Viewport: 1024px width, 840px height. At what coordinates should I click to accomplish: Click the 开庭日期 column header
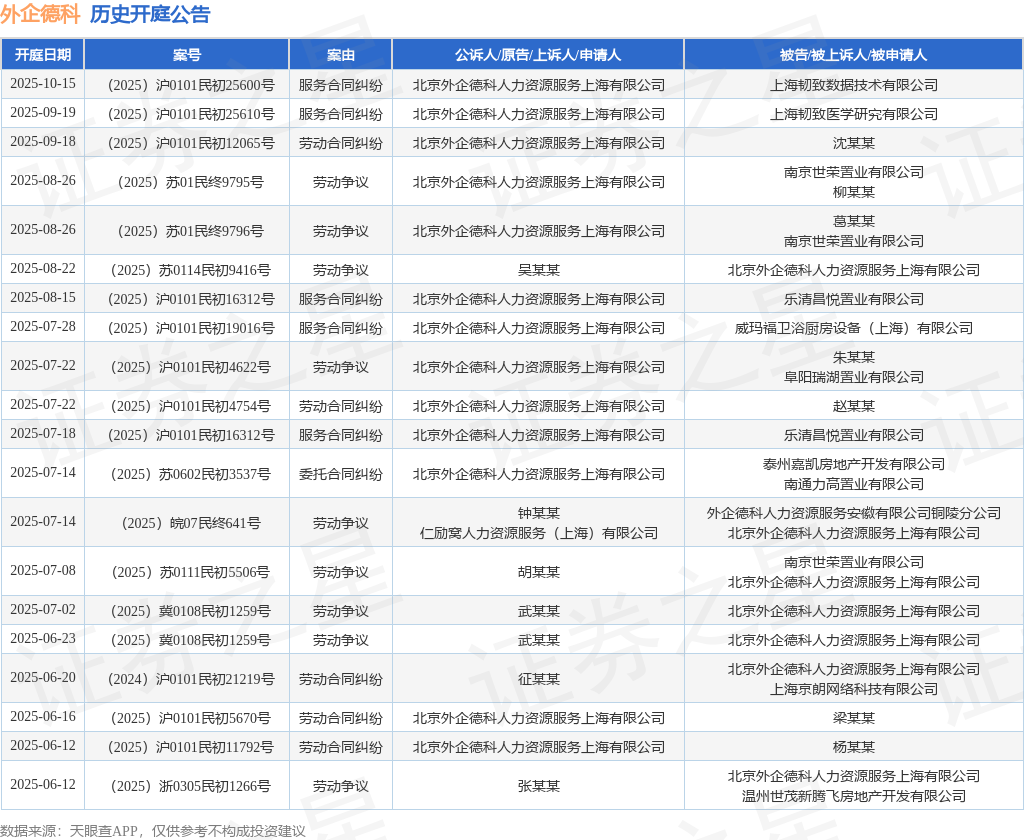click(42, 55)
